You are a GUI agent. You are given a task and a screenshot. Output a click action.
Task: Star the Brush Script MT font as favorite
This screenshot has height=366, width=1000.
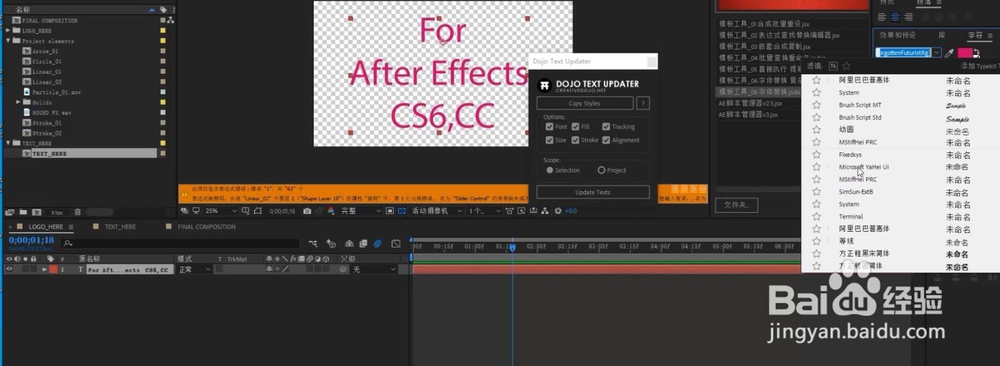click(816, 105)
